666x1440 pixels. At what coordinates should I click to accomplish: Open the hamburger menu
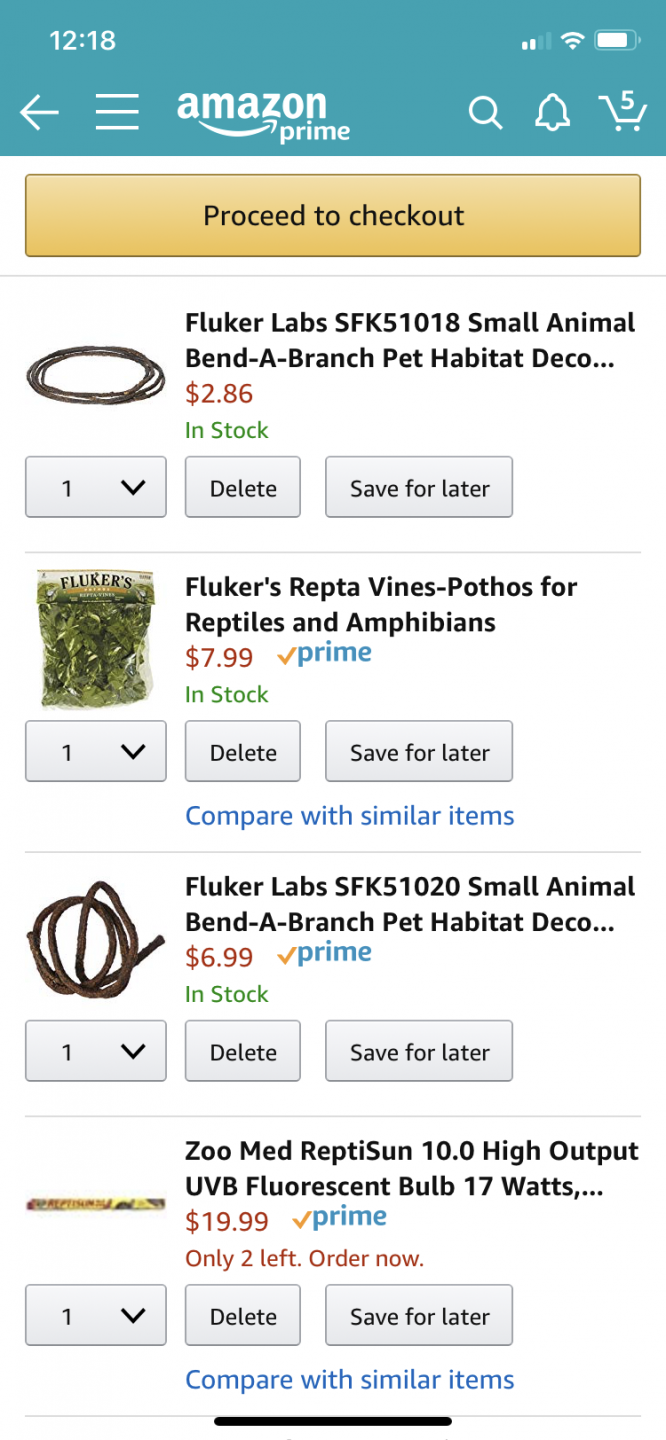[x=117, y=113]
